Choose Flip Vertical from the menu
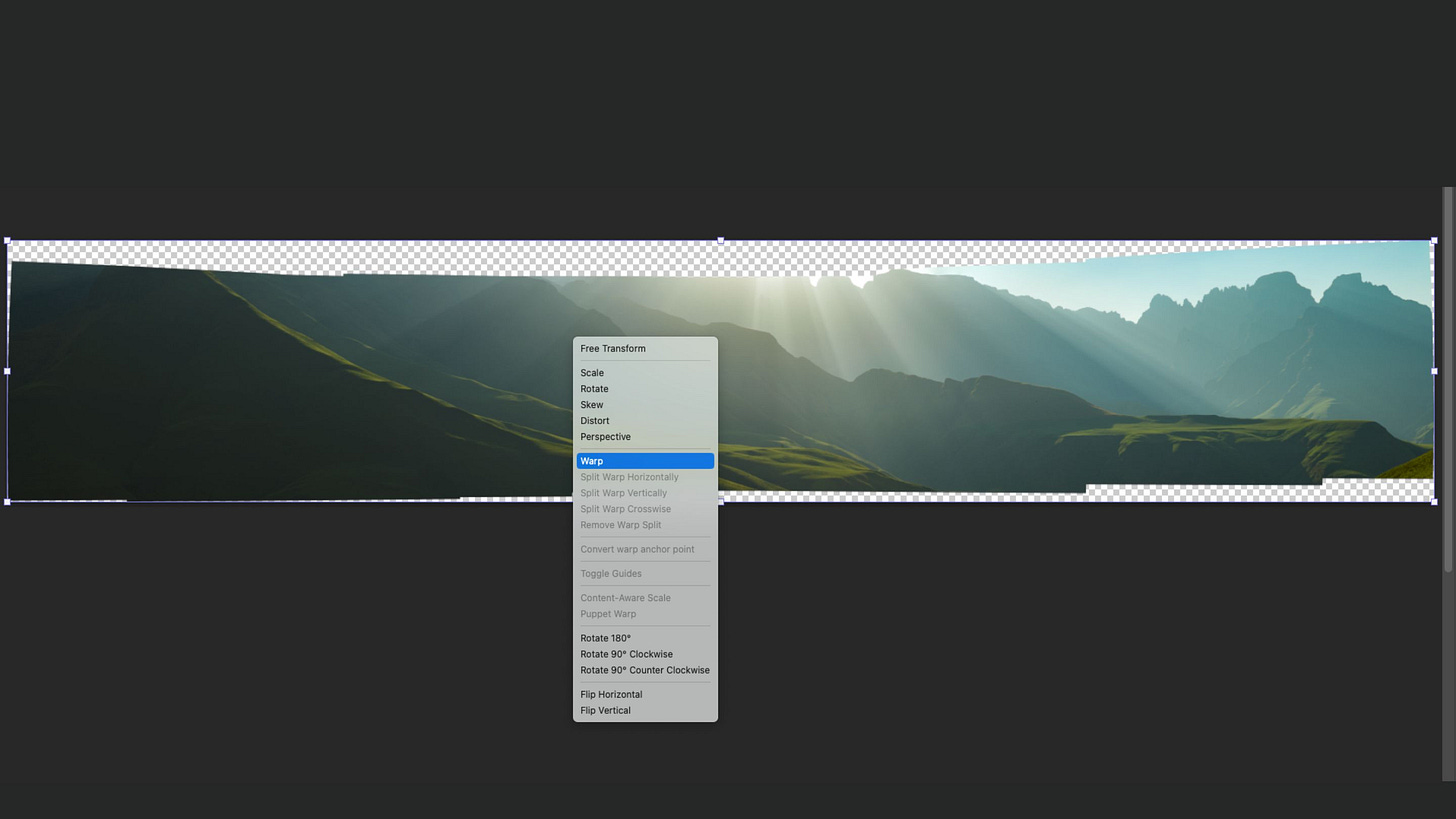 point(645,710)
